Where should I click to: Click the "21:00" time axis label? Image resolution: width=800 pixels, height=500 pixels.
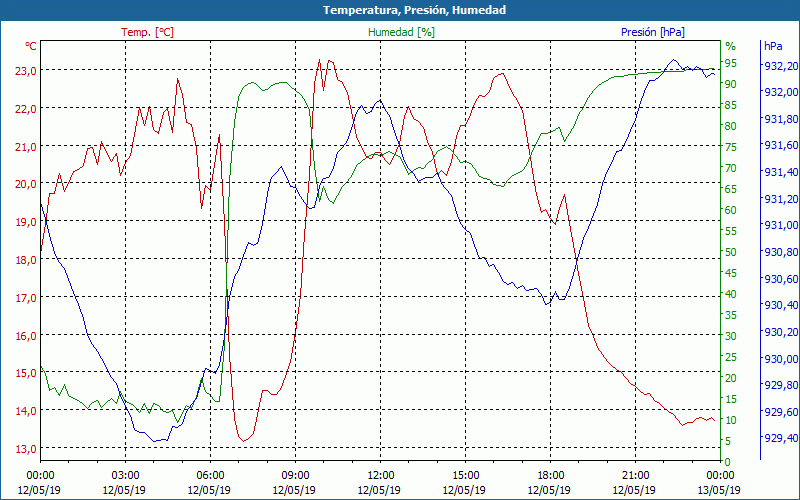635,476
